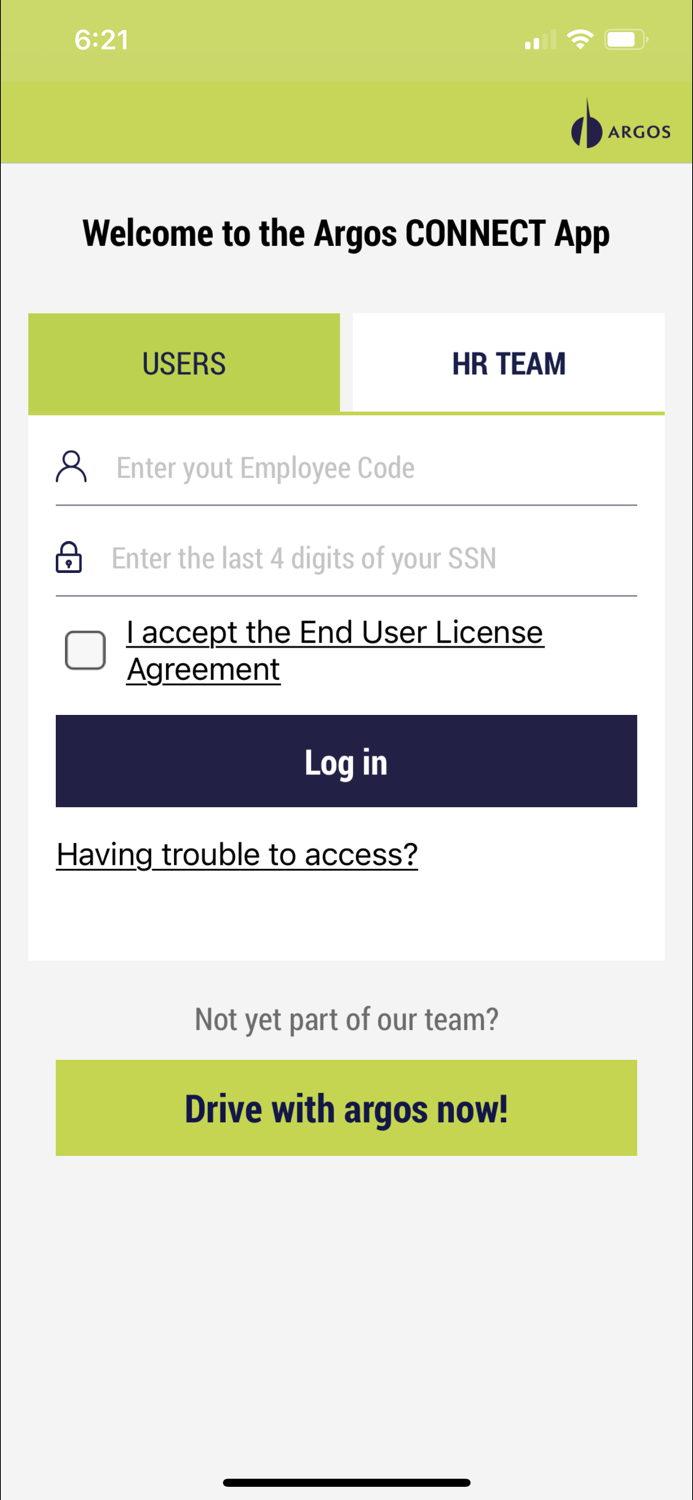Tap the home indicator bar at the bottom

click(x=346, y=1483)
